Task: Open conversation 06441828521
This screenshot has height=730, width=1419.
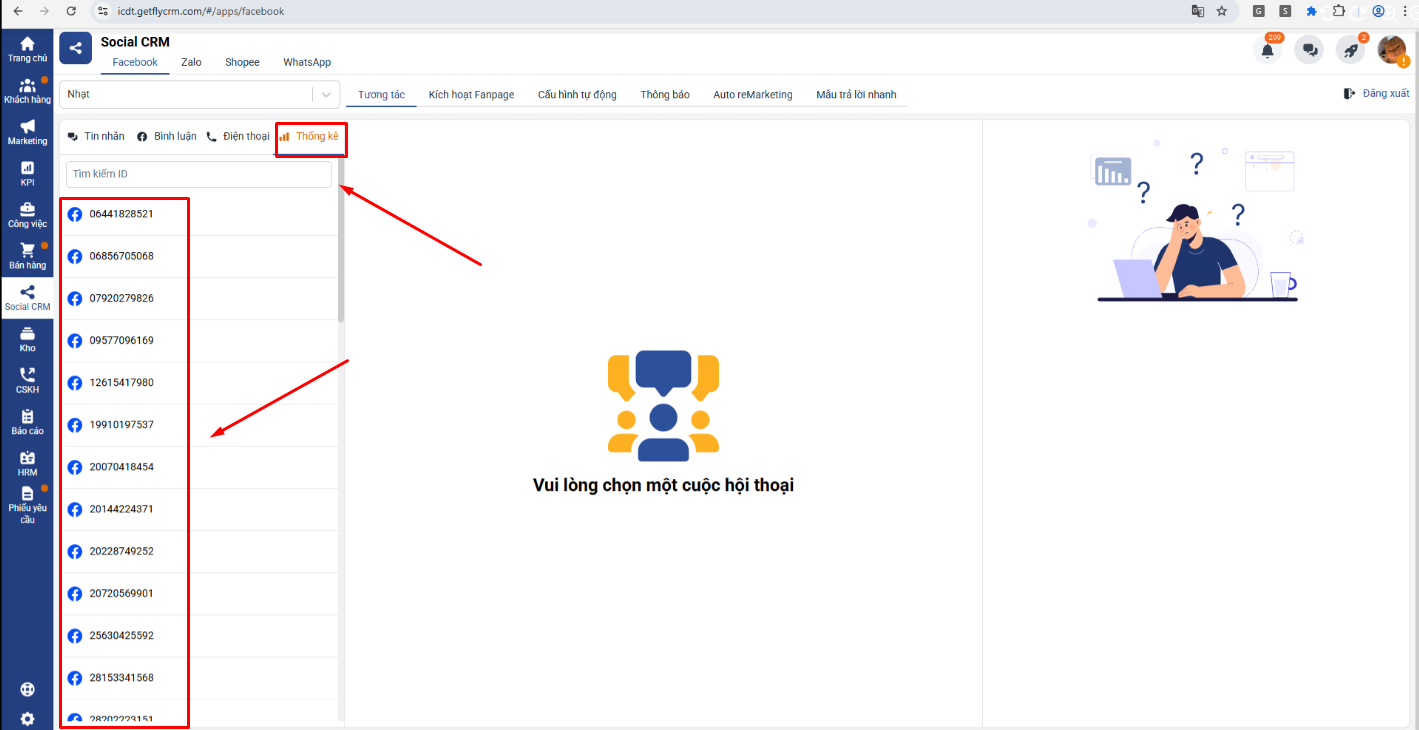Action: (x=121, y=214)
